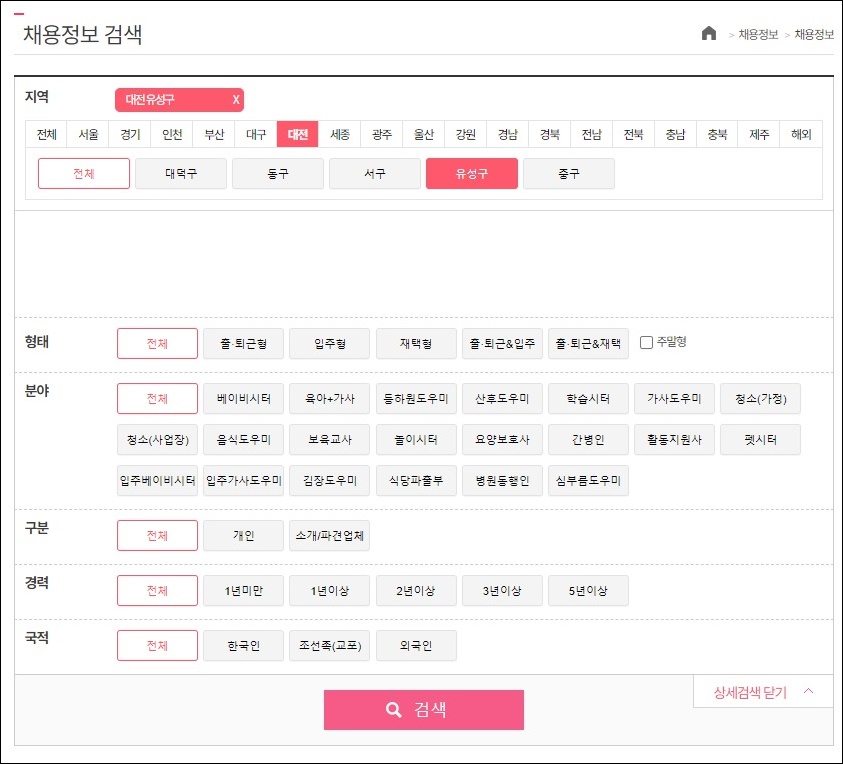843x764 pixels.
Task: Pick the 음식도우미 field
Action: [244, 440]
